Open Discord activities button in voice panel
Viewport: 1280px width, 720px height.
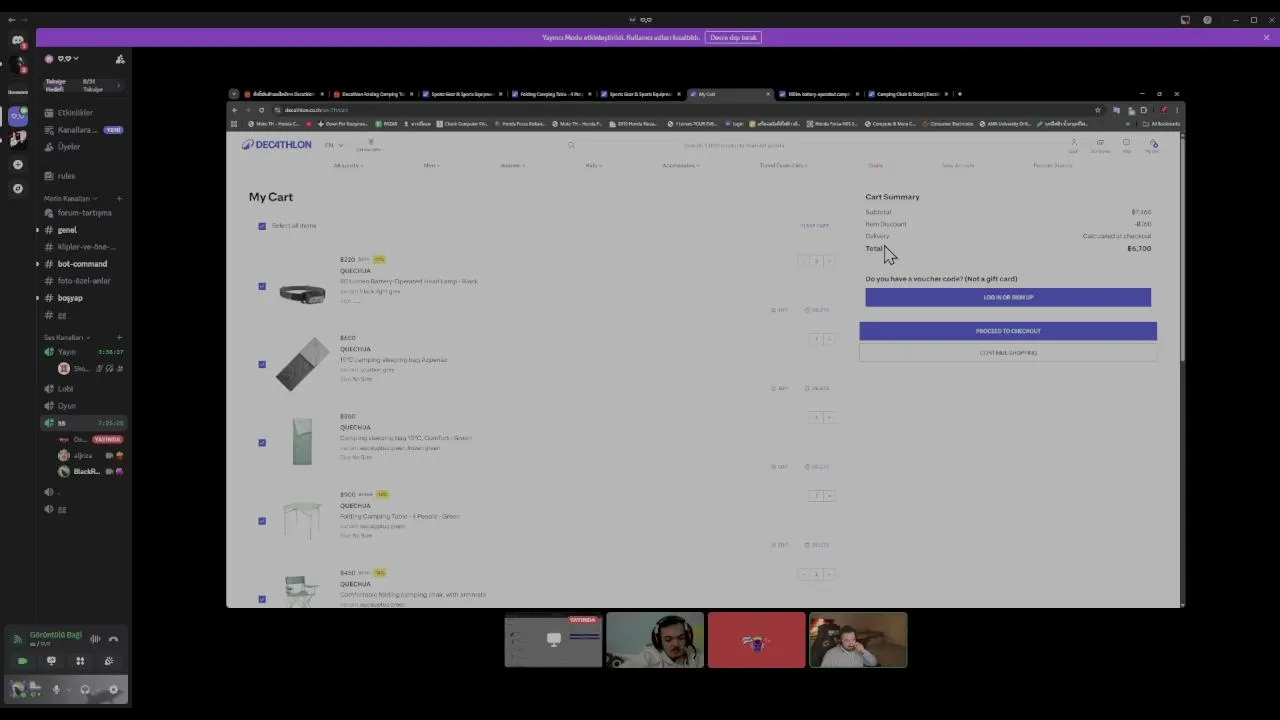pyautogui.click(x=80, y=661)
